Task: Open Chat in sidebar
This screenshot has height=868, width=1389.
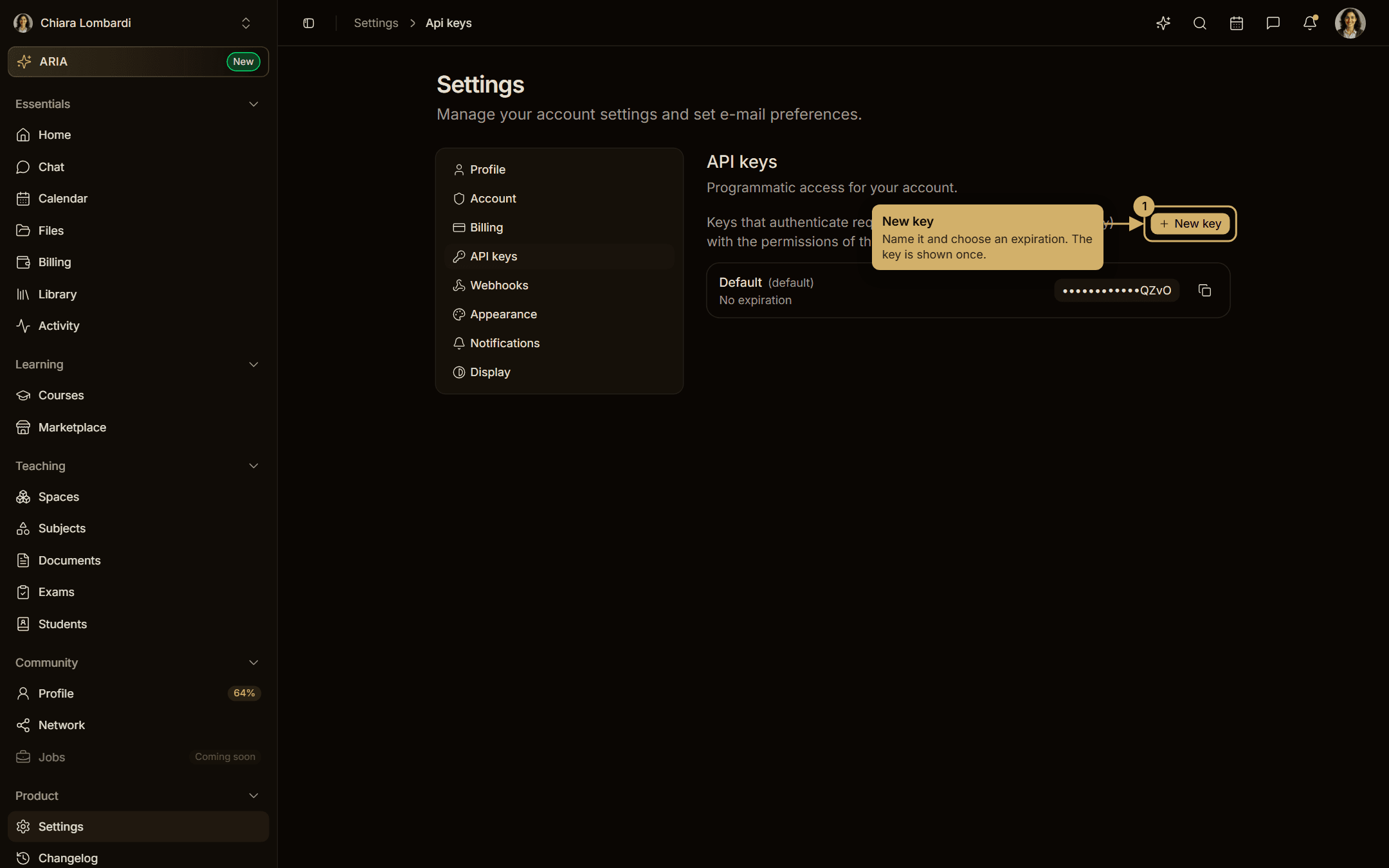Action: tap(138, 167)
